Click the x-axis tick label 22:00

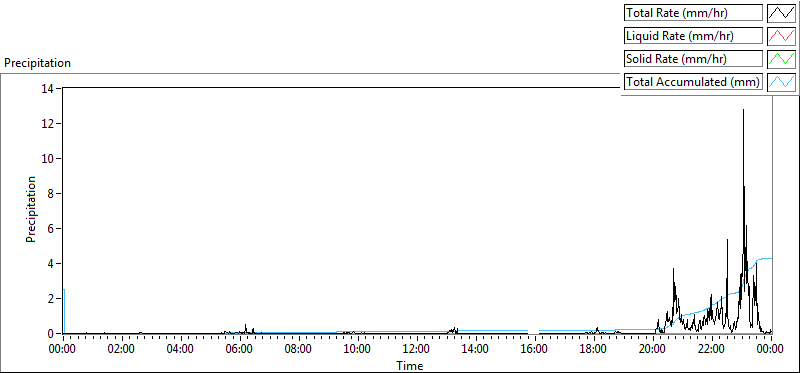711,350
